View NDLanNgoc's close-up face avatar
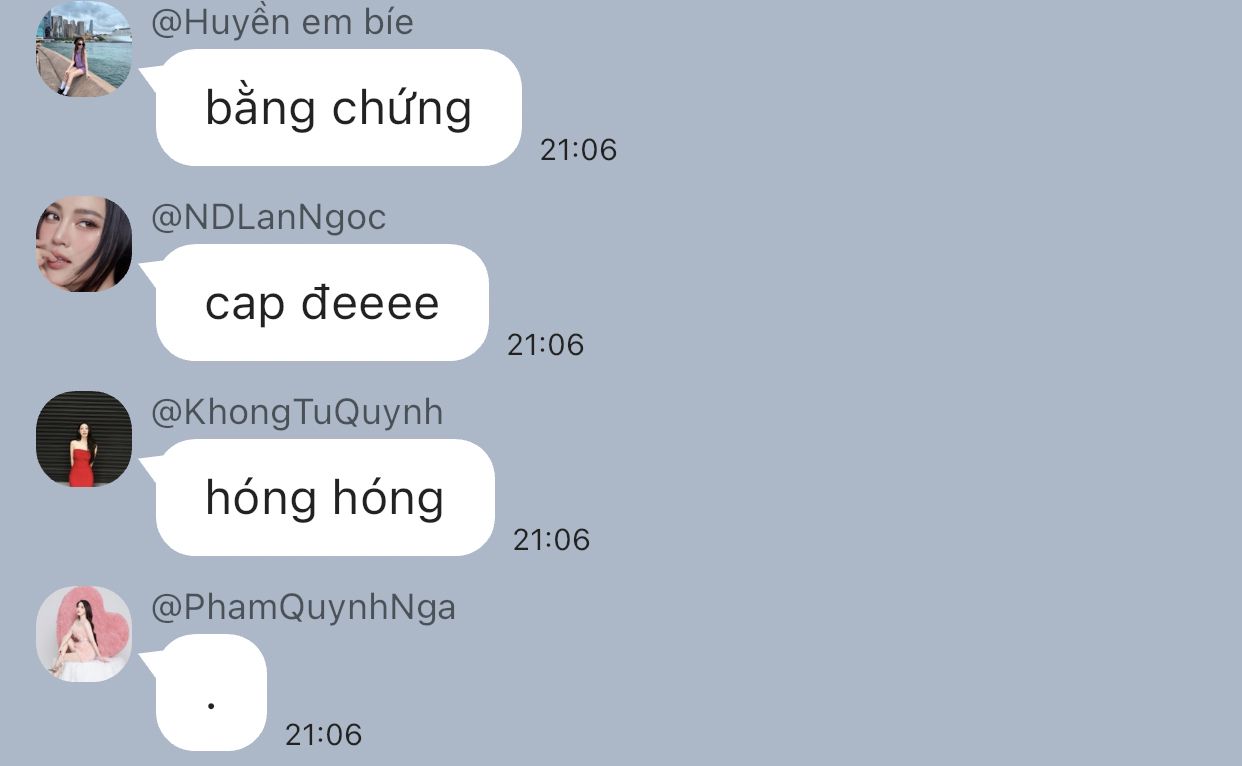 point(84,244)
